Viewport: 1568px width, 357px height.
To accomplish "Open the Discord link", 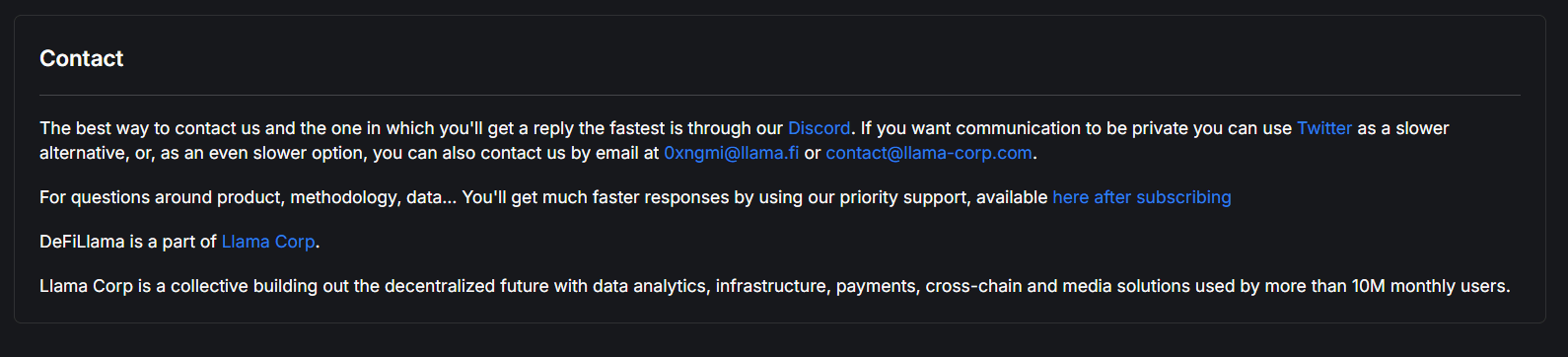I will 819,128.
